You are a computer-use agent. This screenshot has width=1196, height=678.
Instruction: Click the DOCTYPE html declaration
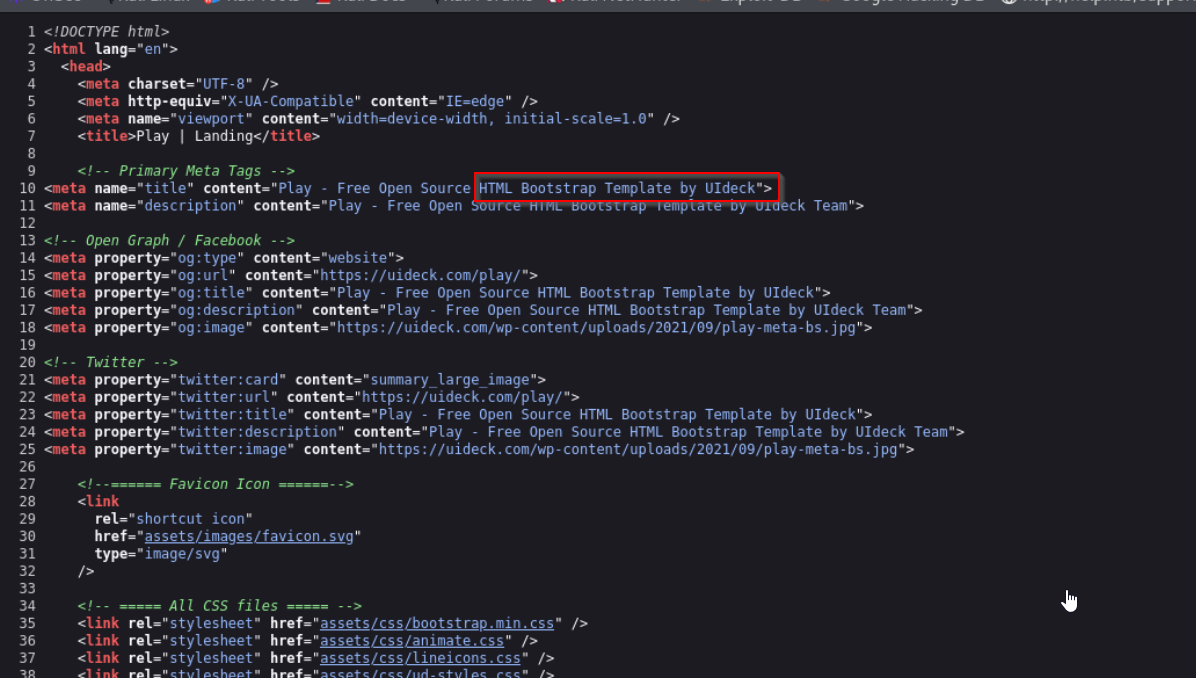(x=106, y=32)
